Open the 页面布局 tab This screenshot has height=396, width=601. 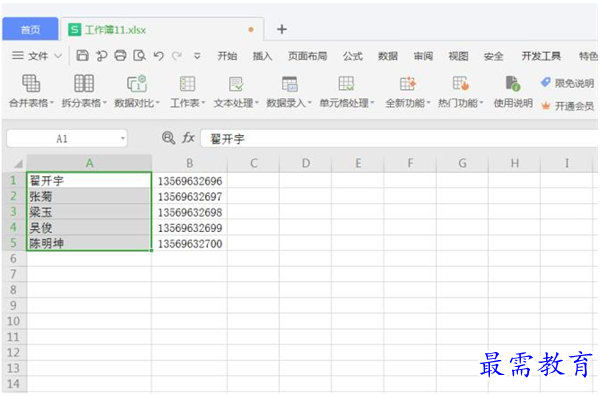point(307,56)
